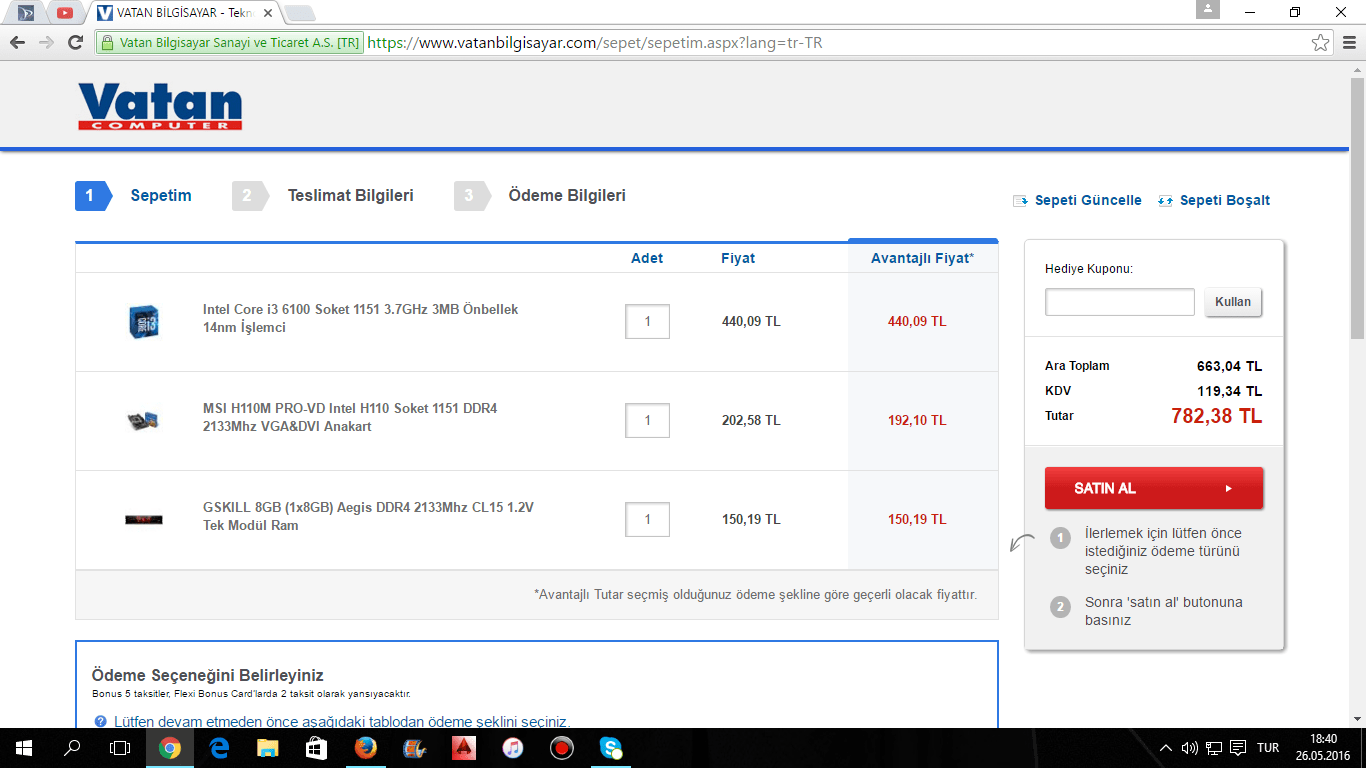
Task: Open Skype from the taskbar
Action: (611, 748)
